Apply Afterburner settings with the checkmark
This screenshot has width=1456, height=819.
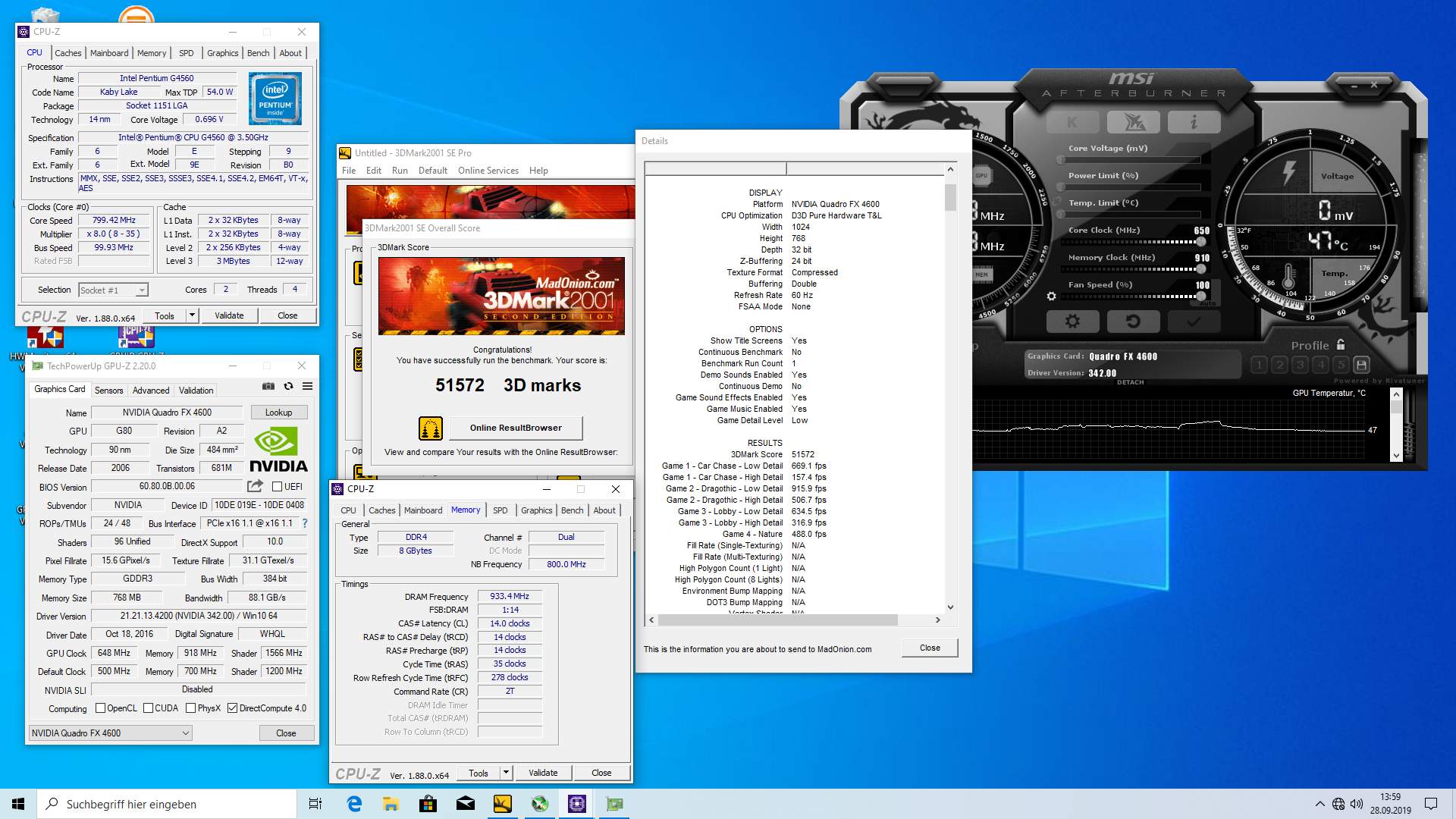point(1194,322)
